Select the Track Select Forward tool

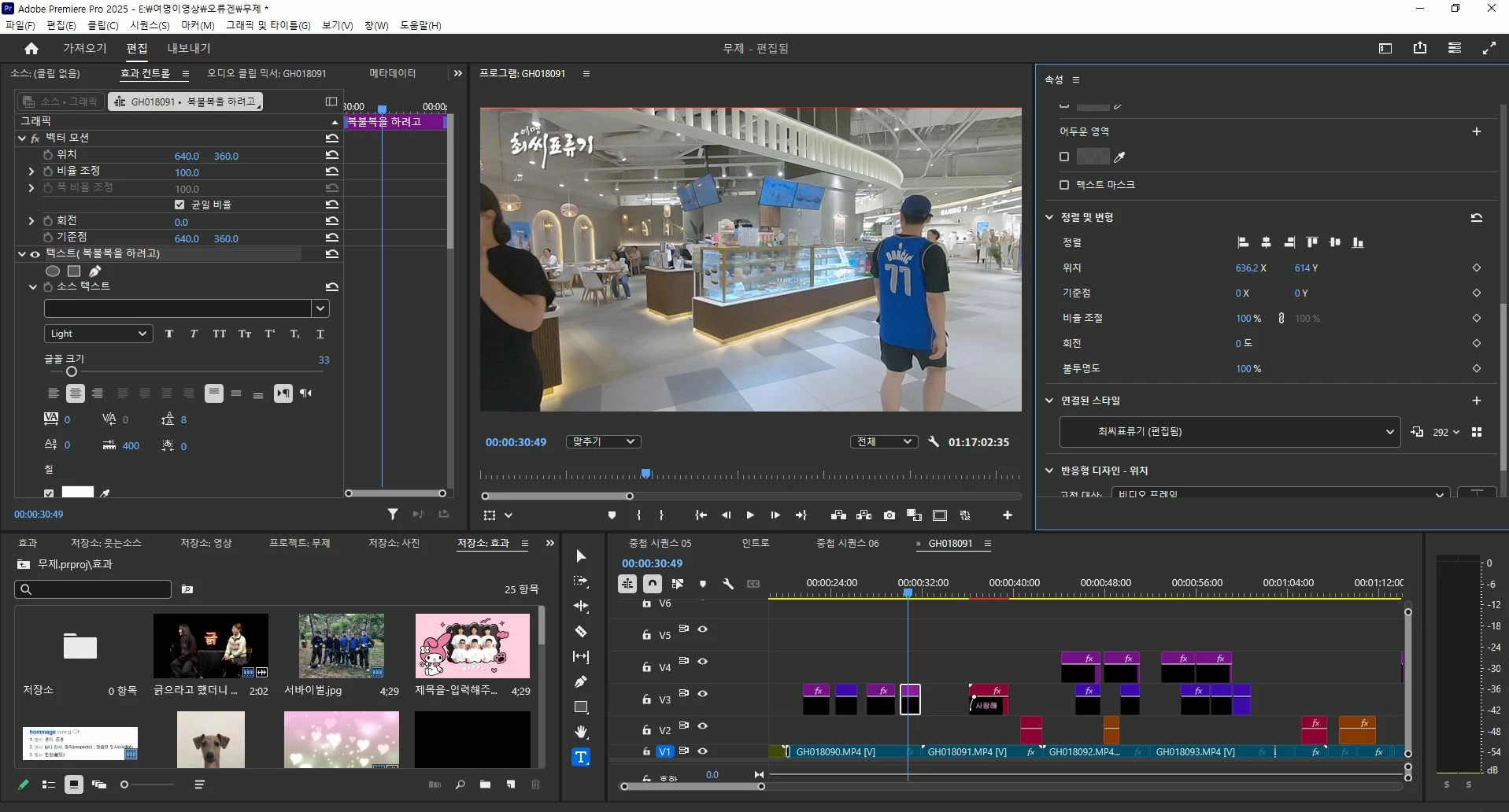[581, 581]
